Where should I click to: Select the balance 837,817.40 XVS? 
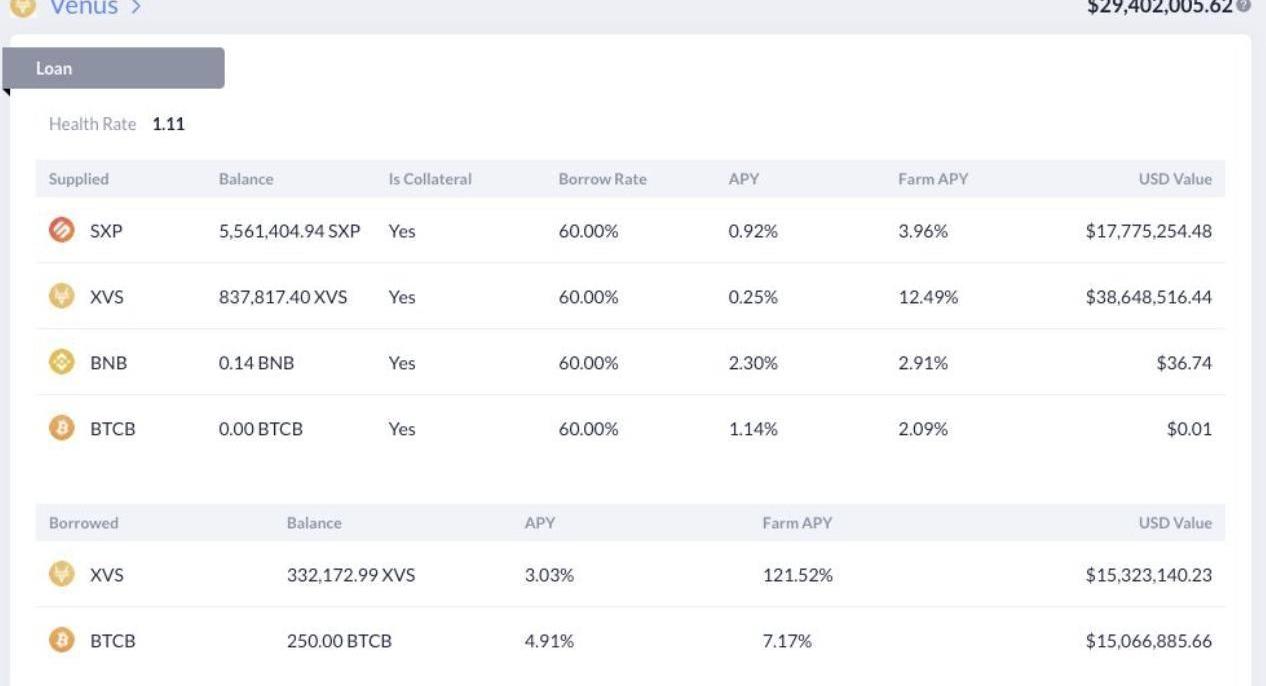tap(283, 297)
